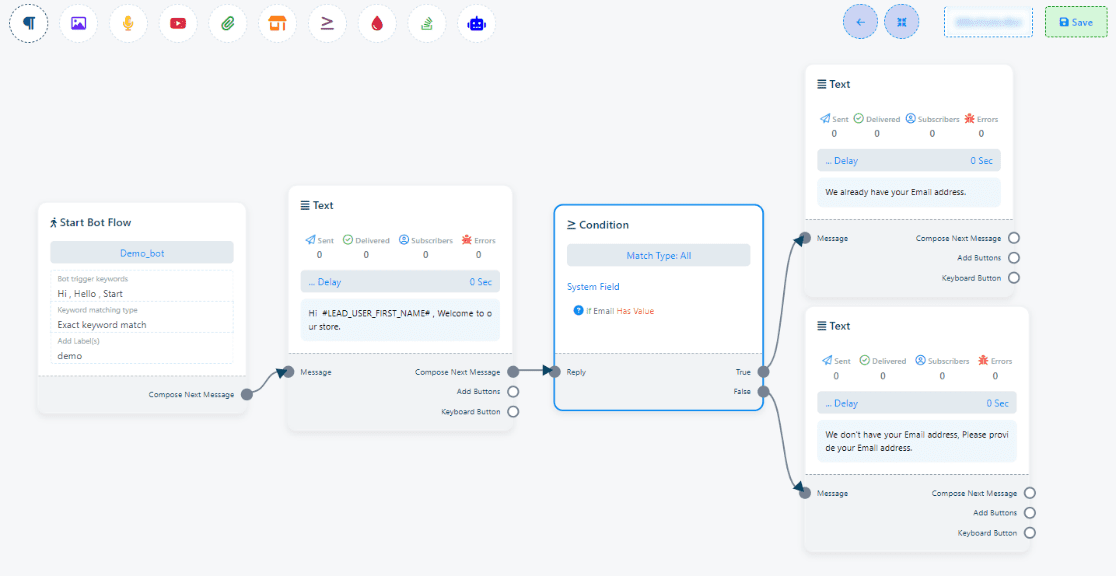The width and height of the screenshot is (1116, 576).
Task: Click the green stacked layers icon
Action: click(x=427, y=23)
